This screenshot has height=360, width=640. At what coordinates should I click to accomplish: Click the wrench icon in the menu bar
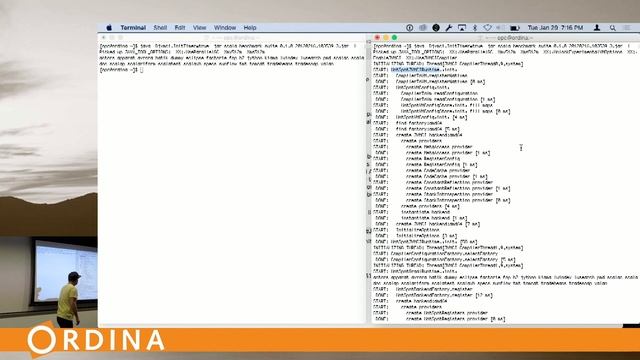tap(449, 28)
